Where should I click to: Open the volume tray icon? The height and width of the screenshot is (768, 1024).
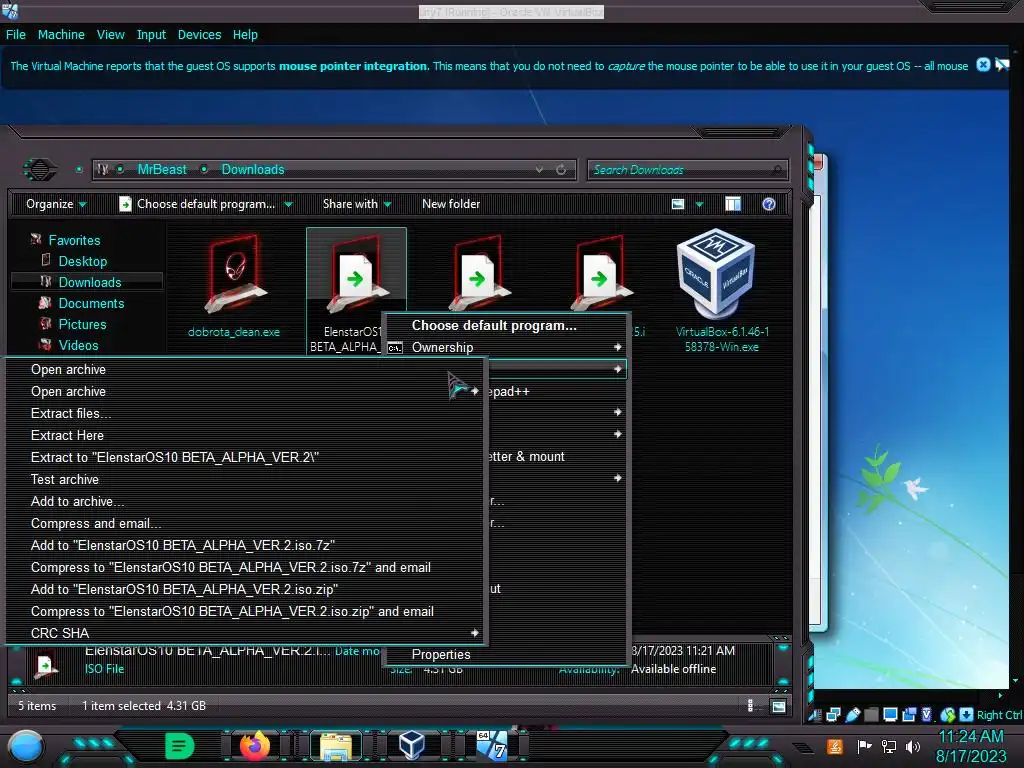(912, 746)
